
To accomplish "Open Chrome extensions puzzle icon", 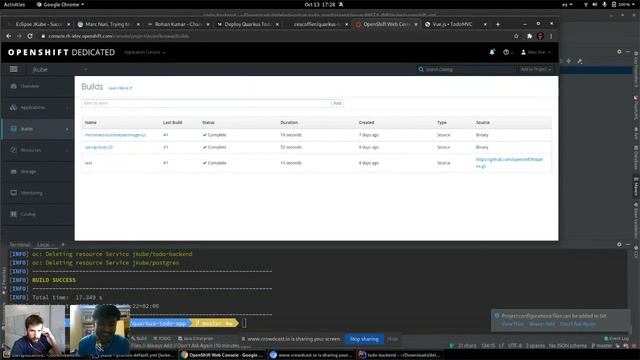I will (x=529, y=36).
